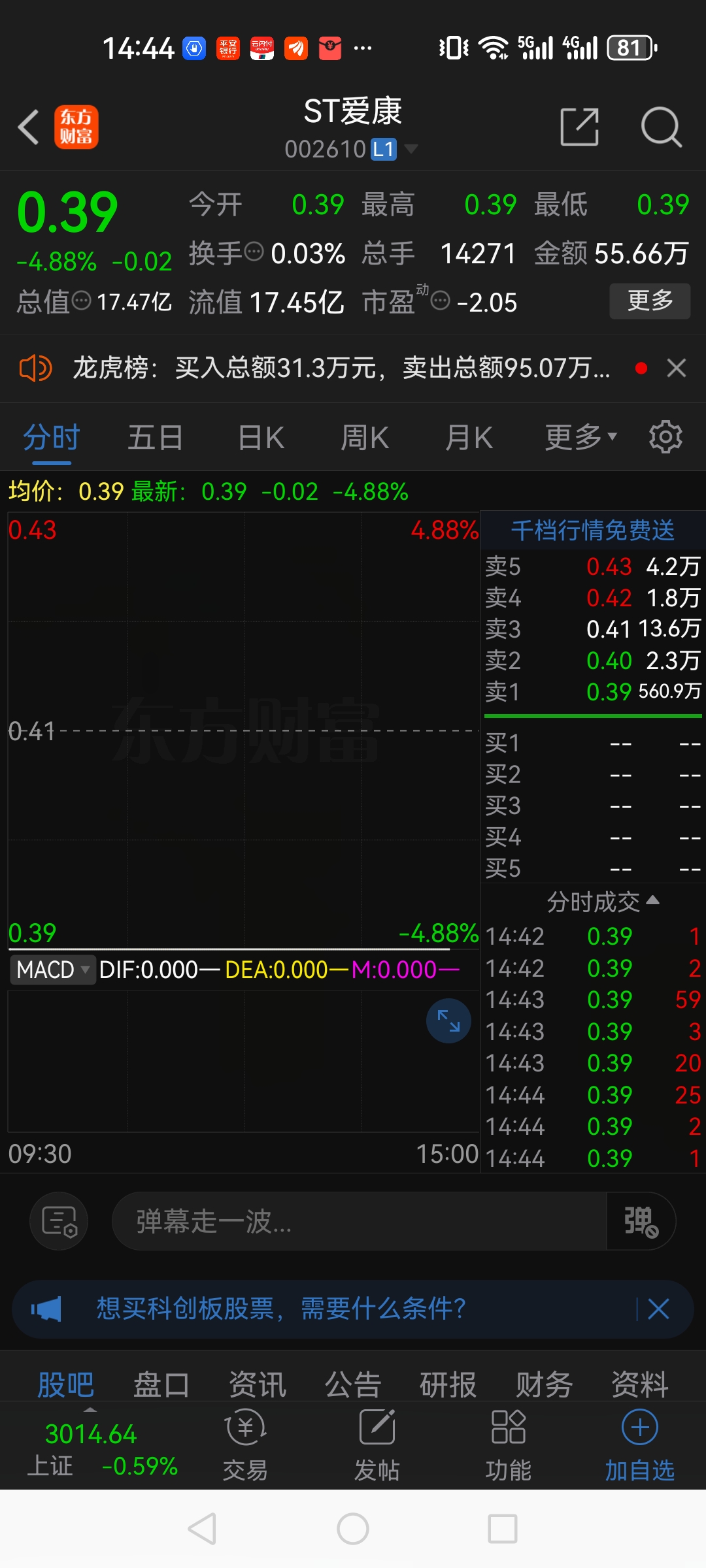Open the 功能 functions grid icon
The height and width of the screenshot is (1568, 706).
(x=509, y=1445)
